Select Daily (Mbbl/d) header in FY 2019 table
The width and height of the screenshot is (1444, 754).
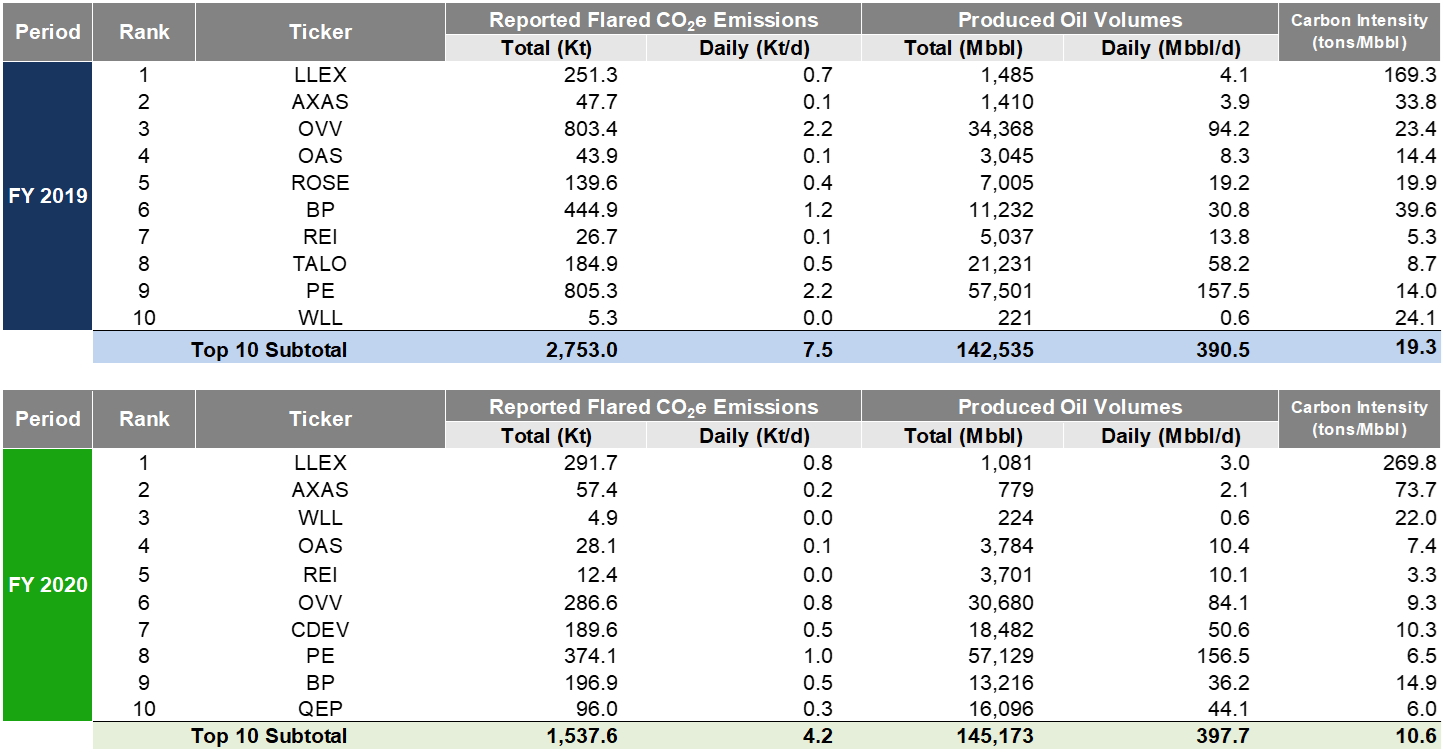pyautogui.click(x=1171, y=48)
